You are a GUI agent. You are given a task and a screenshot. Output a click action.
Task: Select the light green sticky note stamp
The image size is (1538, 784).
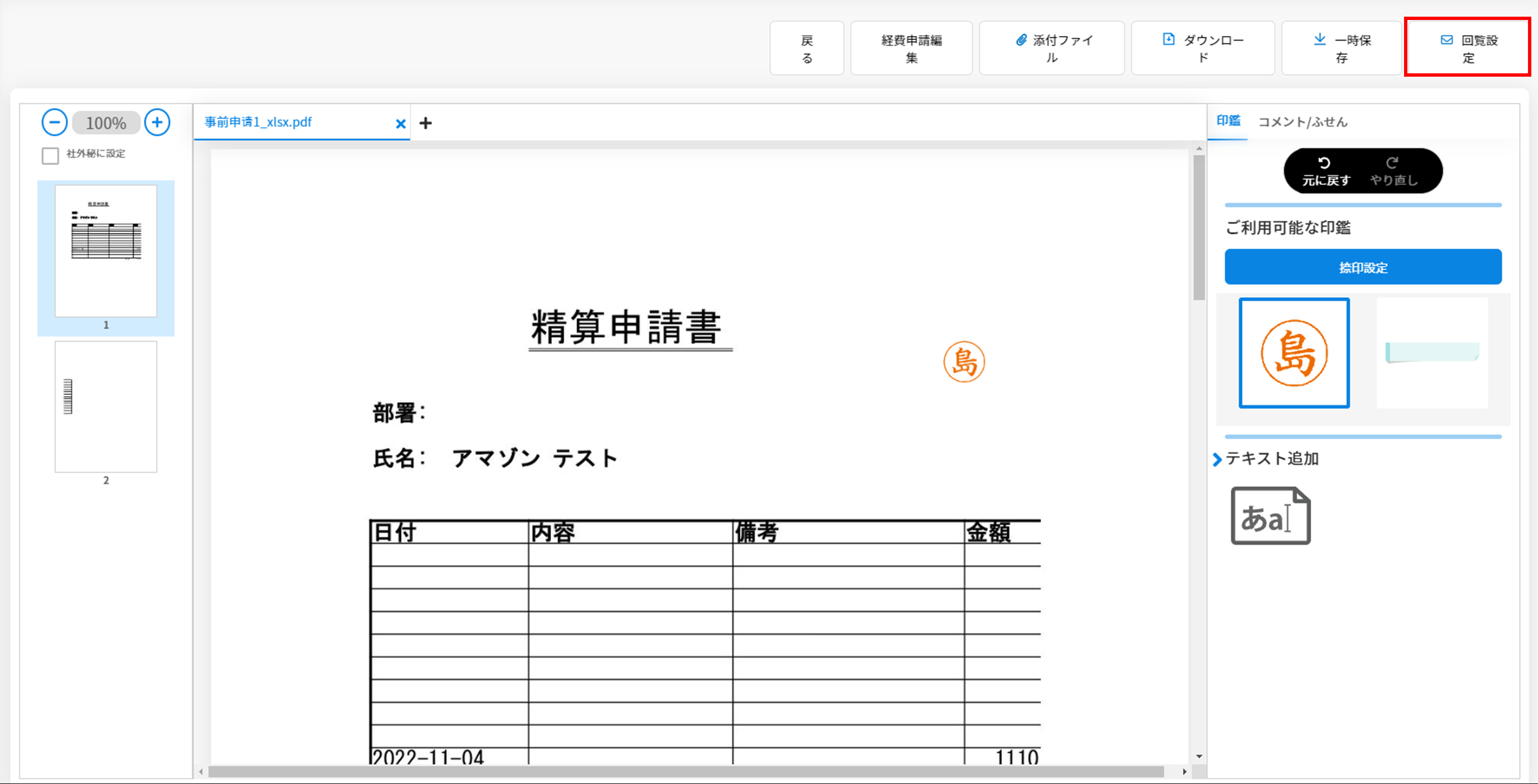point(1432,353)
